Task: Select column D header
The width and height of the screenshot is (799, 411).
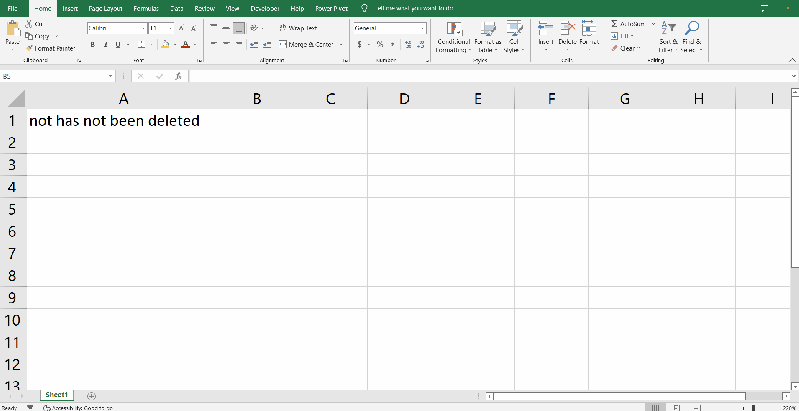Action: (x=404, y=98)
